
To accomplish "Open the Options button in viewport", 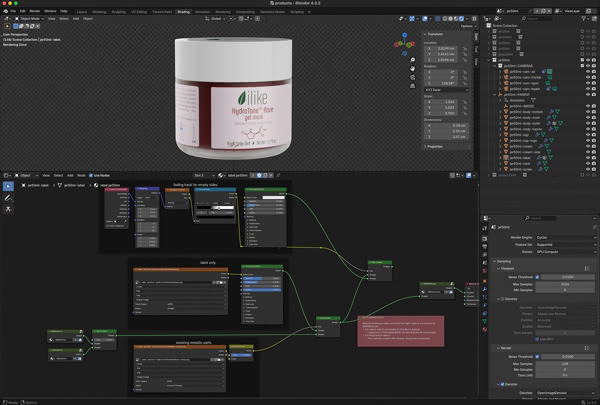I will 468,26.
